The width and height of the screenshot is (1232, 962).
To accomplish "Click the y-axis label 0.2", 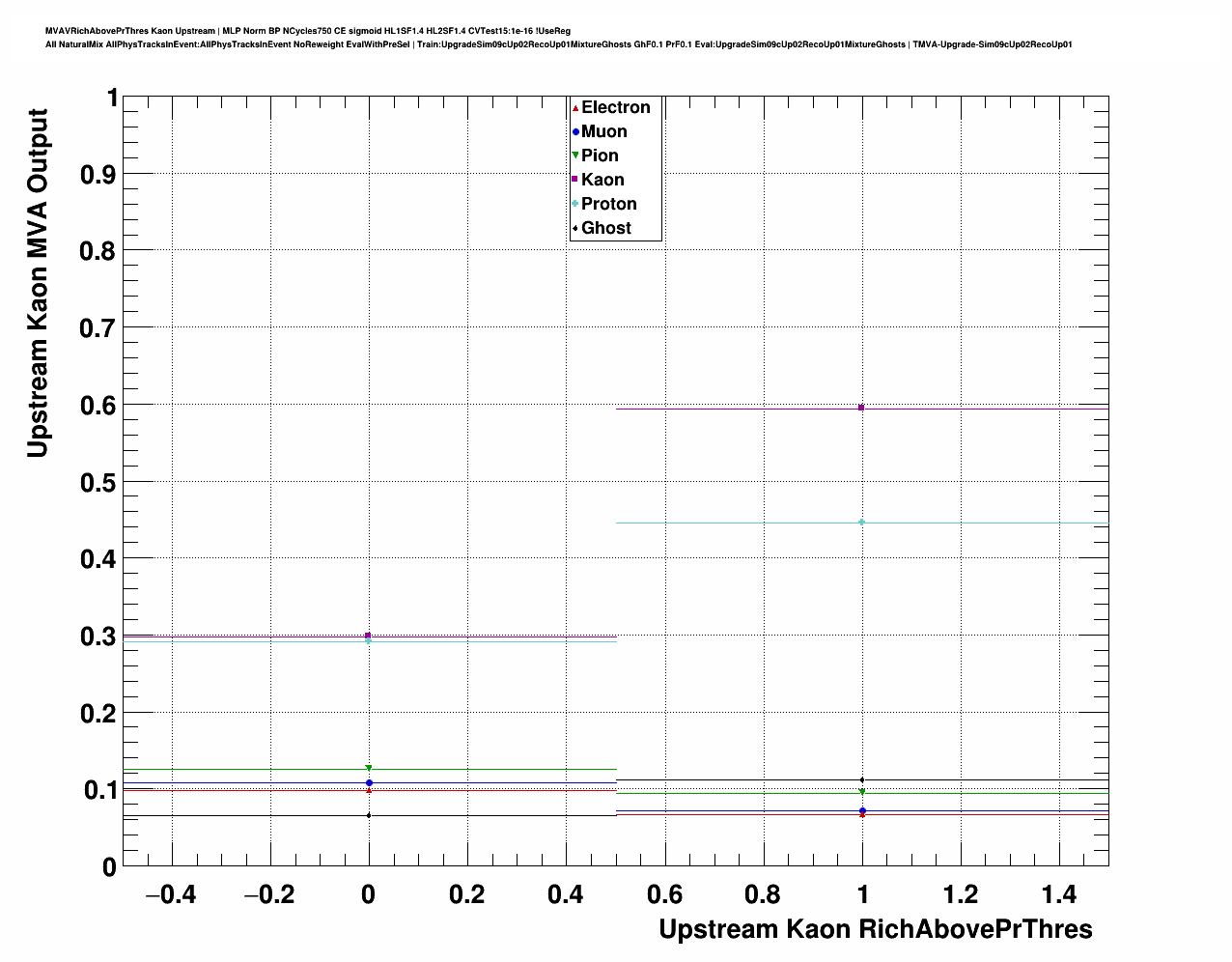I will tap(98, 714).
